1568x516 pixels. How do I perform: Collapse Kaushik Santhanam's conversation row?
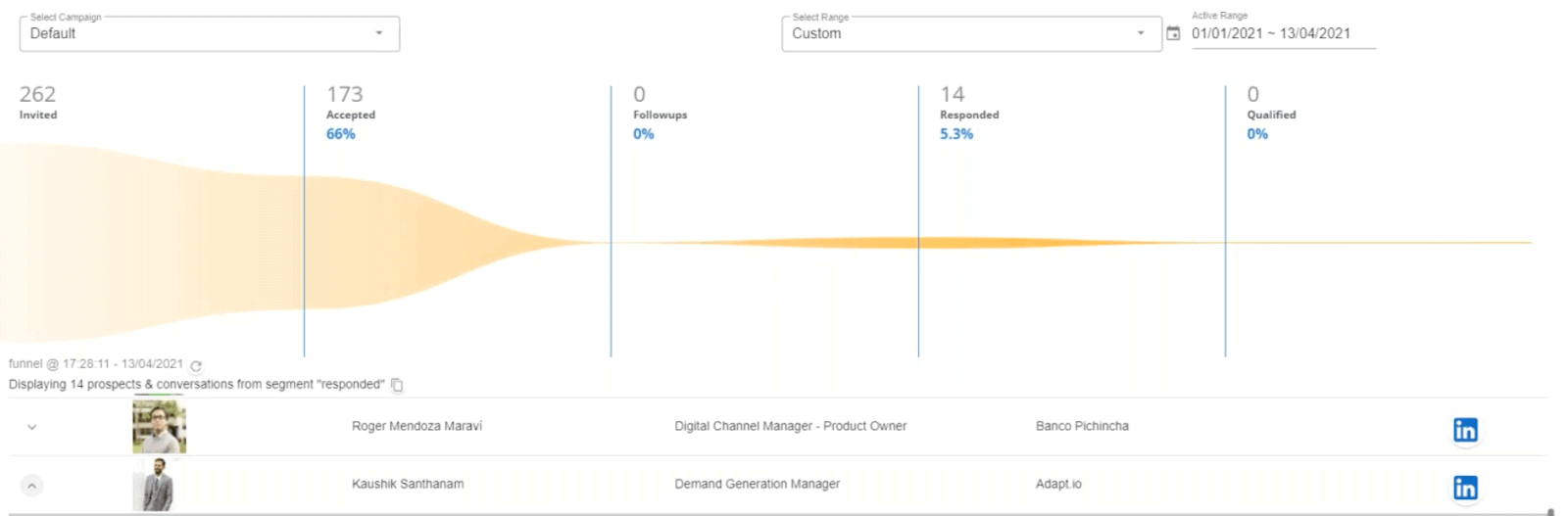tap(31, 486)
